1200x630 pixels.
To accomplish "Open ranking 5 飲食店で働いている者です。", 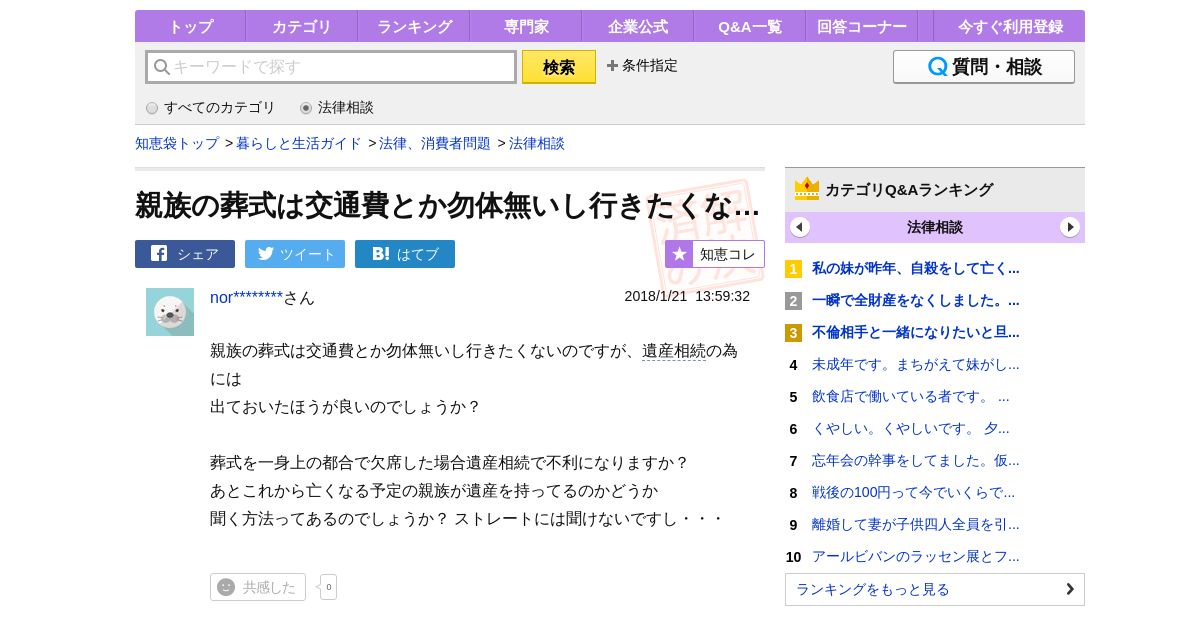I will pyautogui.click(x=911, y=396).
